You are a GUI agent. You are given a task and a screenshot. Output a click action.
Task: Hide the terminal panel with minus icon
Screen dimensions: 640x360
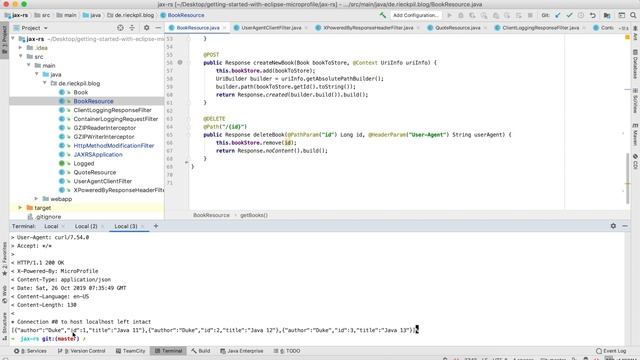[625, 226]
